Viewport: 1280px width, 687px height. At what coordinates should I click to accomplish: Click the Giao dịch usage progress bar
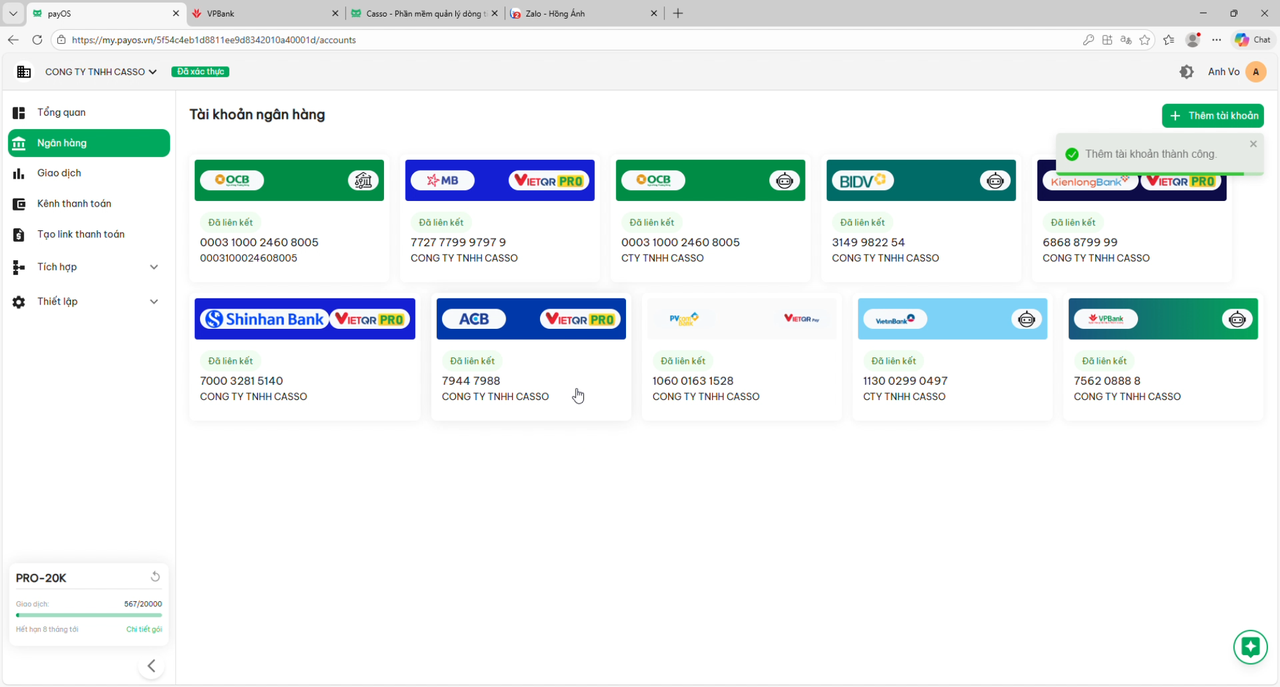[x=88, y=614]
